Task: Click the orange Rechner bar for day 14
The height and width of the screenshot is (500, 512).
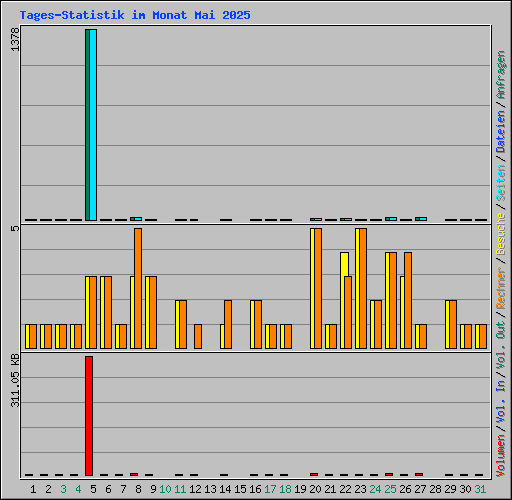Action: pos(228,325)
